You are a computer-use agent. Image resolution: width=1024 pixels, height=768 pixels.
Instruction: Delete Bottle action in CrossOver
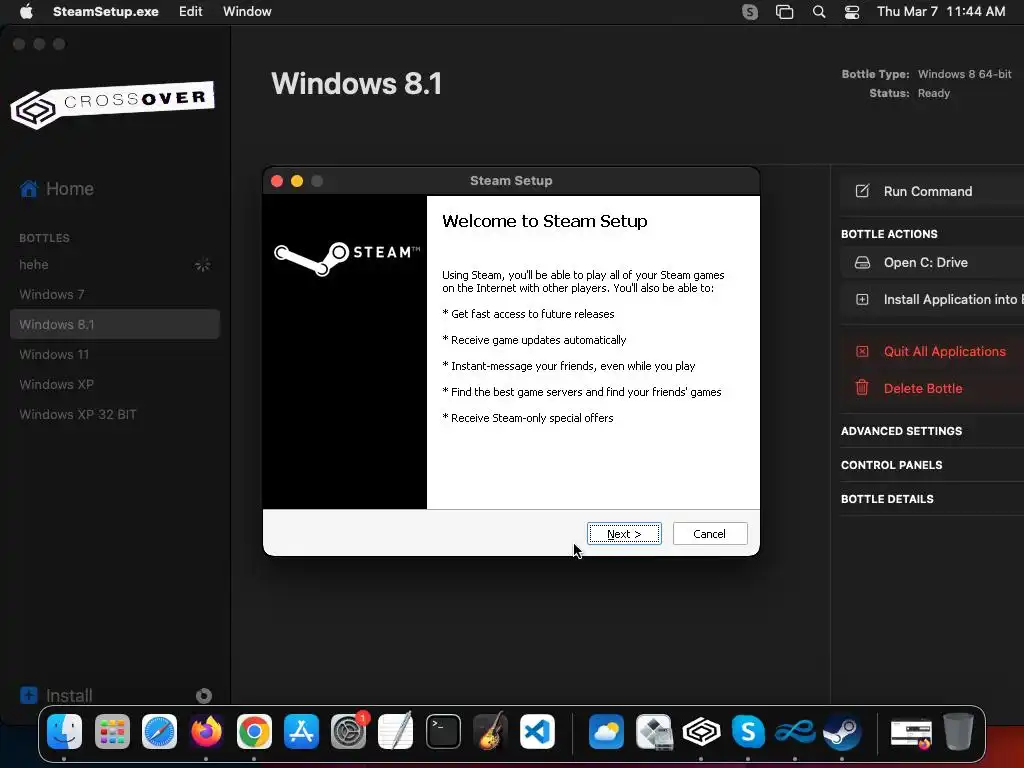click(923, 389)
